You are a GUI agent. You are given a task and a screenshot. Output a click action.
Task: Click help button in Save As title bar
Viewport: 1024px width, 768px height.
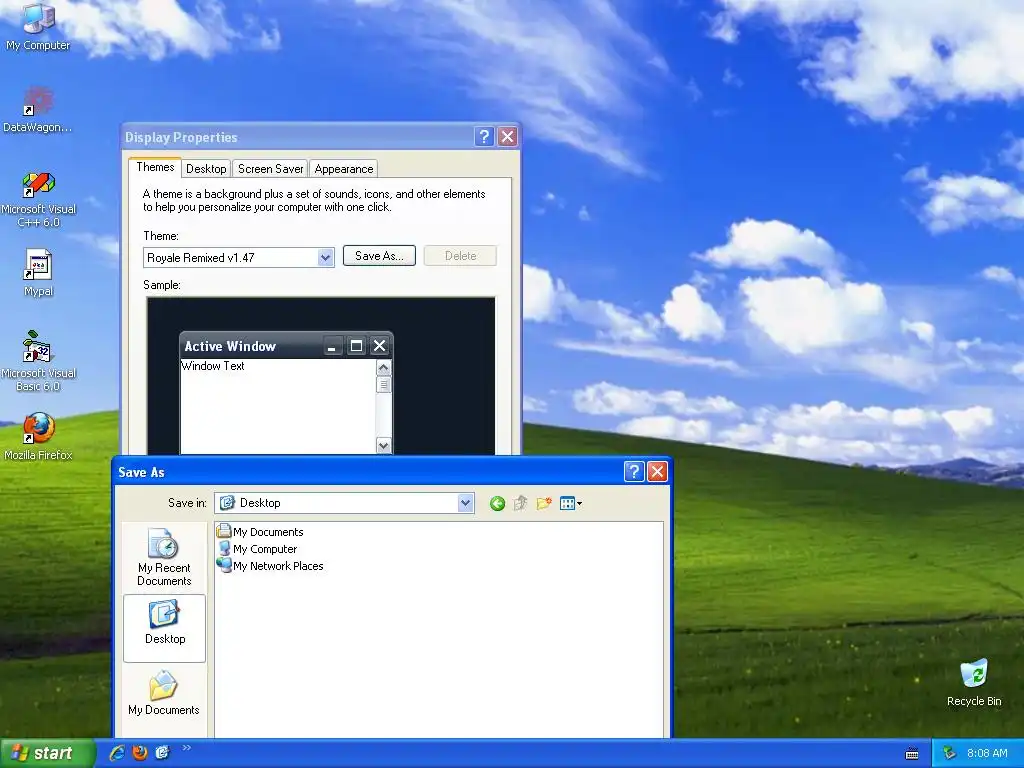(x=633, y=472)
